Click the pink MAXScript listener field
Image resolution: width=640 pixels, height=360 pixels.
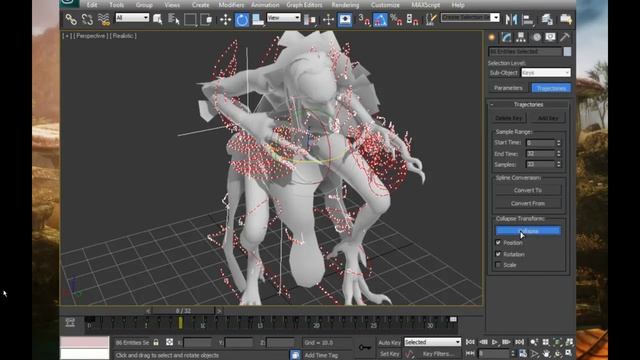[84, 342]
